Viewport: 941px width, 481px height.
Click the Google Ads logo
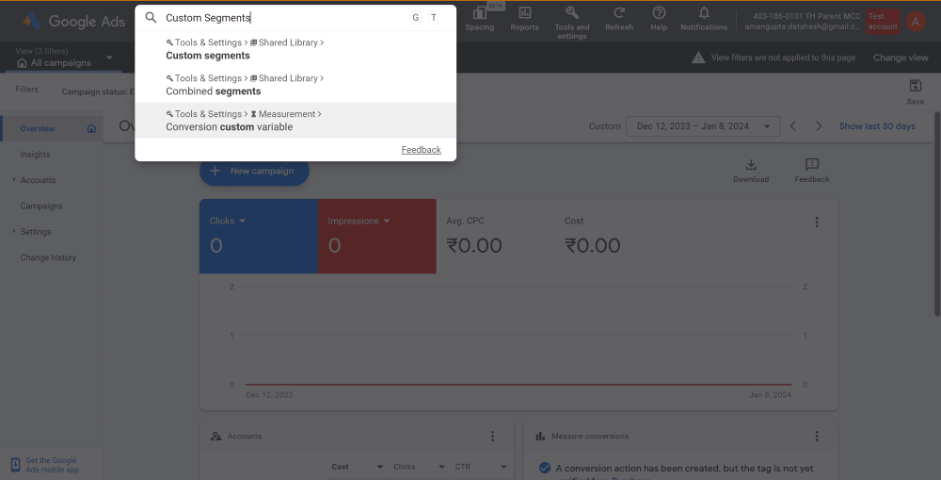click(74, 21)
